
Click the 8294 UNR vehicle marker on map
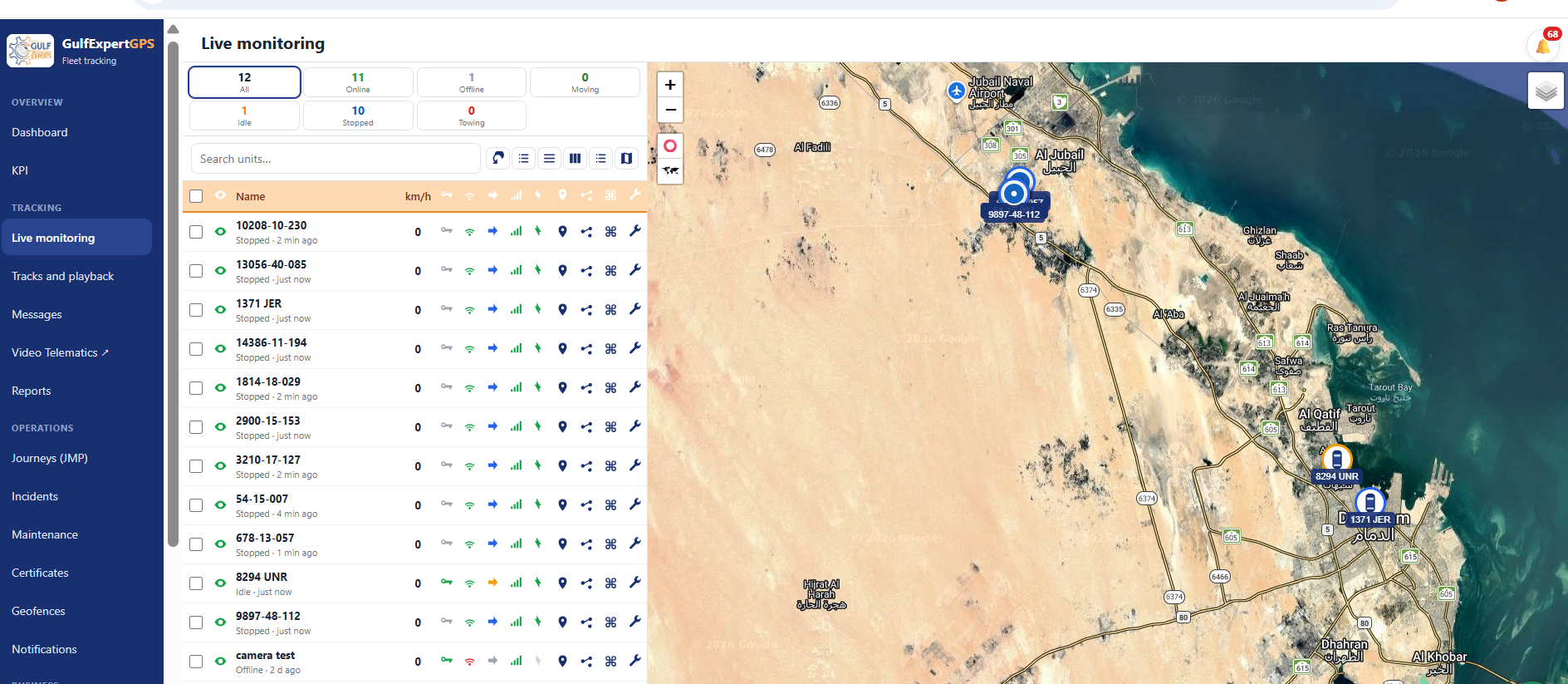pos(1336,460)
